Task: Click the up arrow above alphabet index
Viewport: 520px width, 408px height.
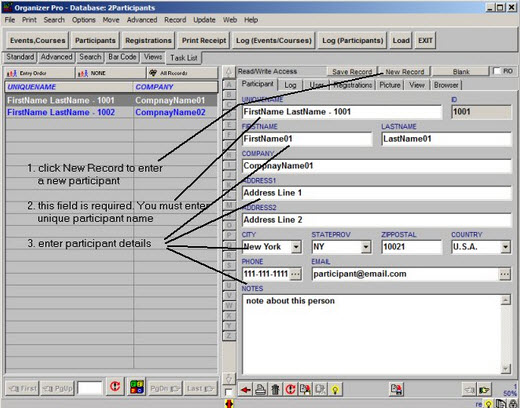Action: point(229,72)
